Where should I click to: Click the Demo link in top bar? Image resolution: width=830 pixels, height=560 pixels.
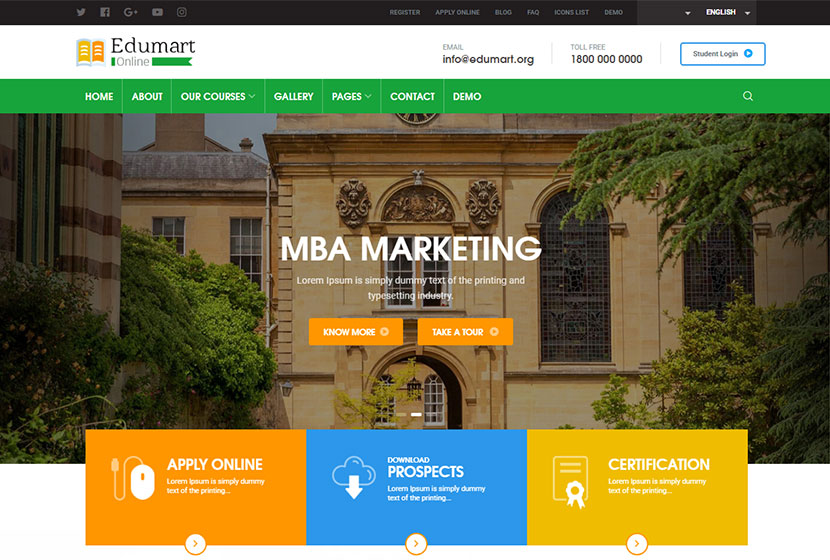(x=614, y=12)
